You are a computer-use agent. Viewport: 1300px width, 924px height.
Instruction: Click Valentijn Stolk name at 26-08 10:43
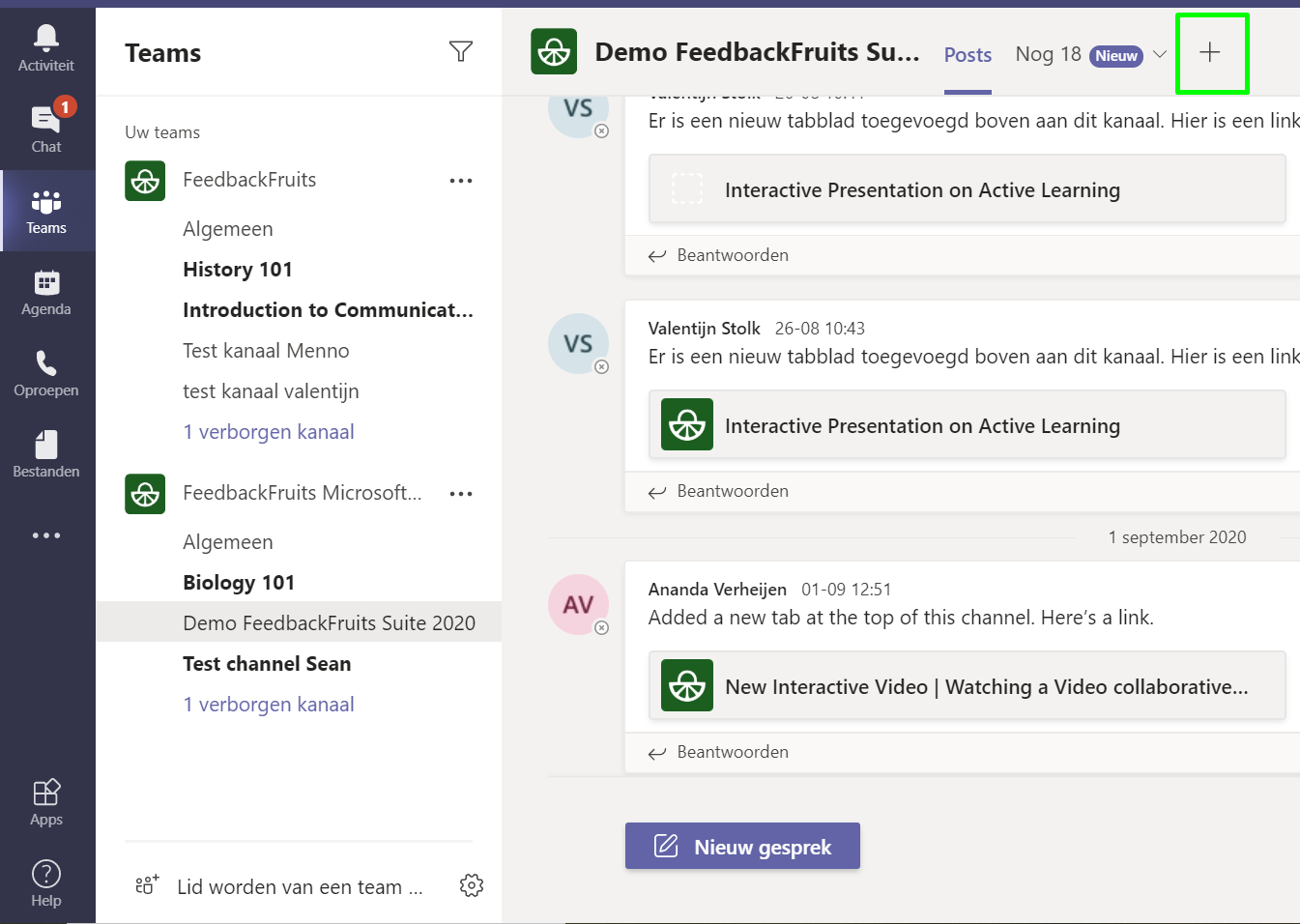tap(704, 329)
